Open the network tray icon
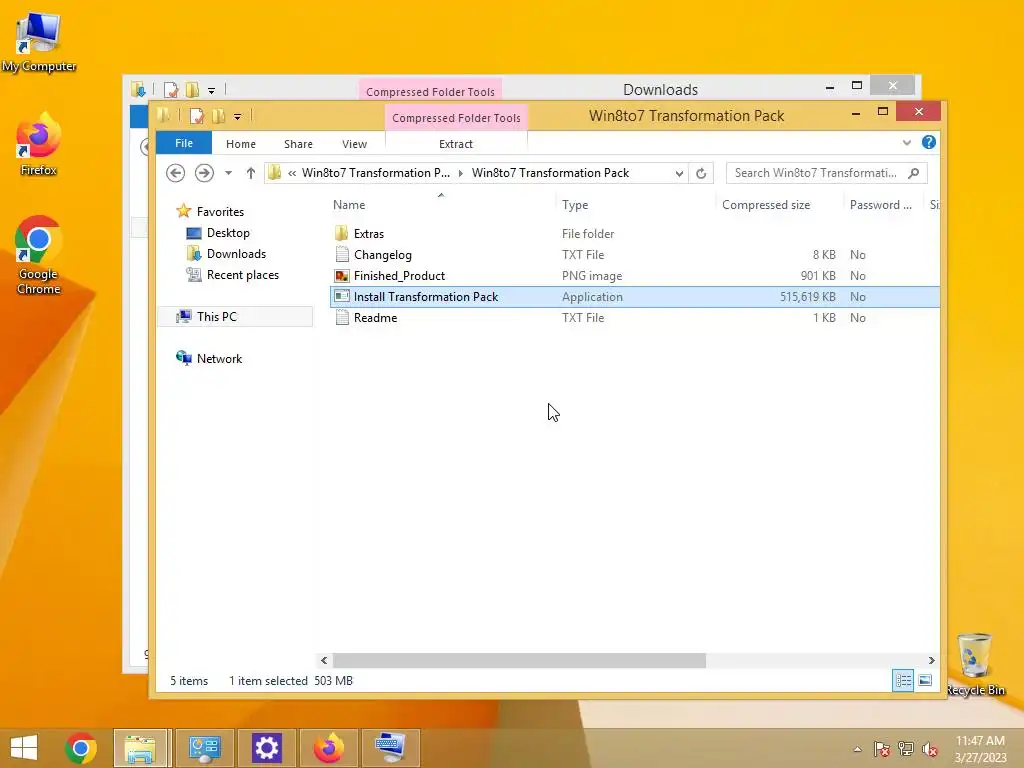Screen dimensions: 1024x768 pyautogui.click(x=906, y=749)
